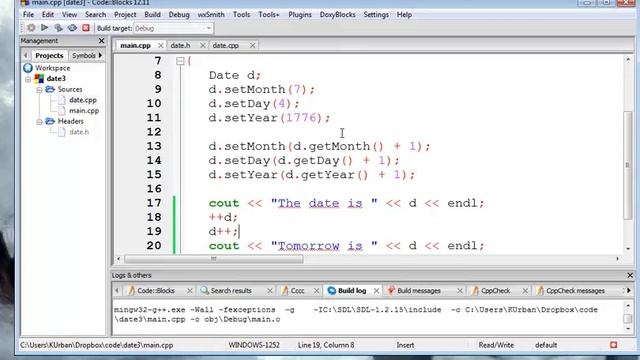Click the red Abort build icon
The height and width of the screenshot is (360, 640).
point(86,28)
